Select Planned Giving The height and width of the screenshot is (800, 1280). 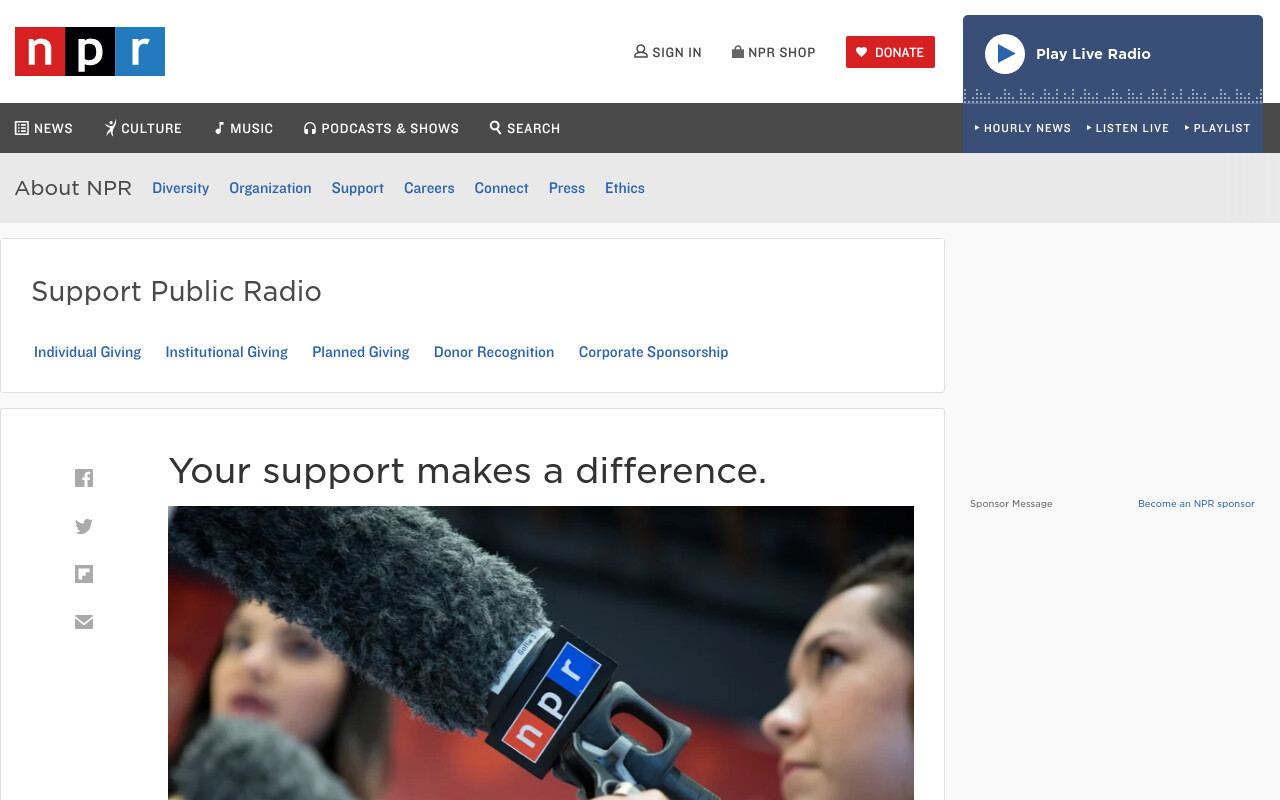tap(361, 352)
